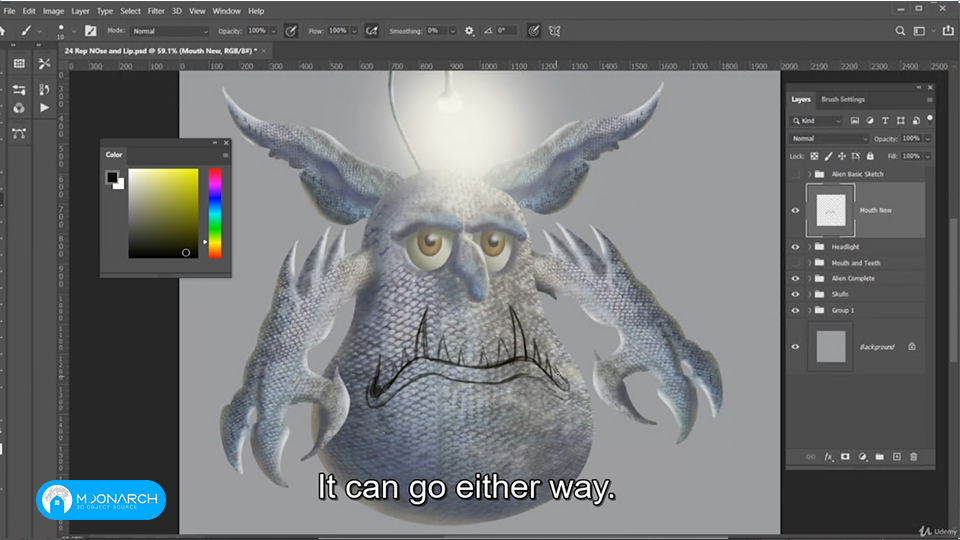
Task: Pick hue from the rainbow slider
Action: [x=215, y=213]
